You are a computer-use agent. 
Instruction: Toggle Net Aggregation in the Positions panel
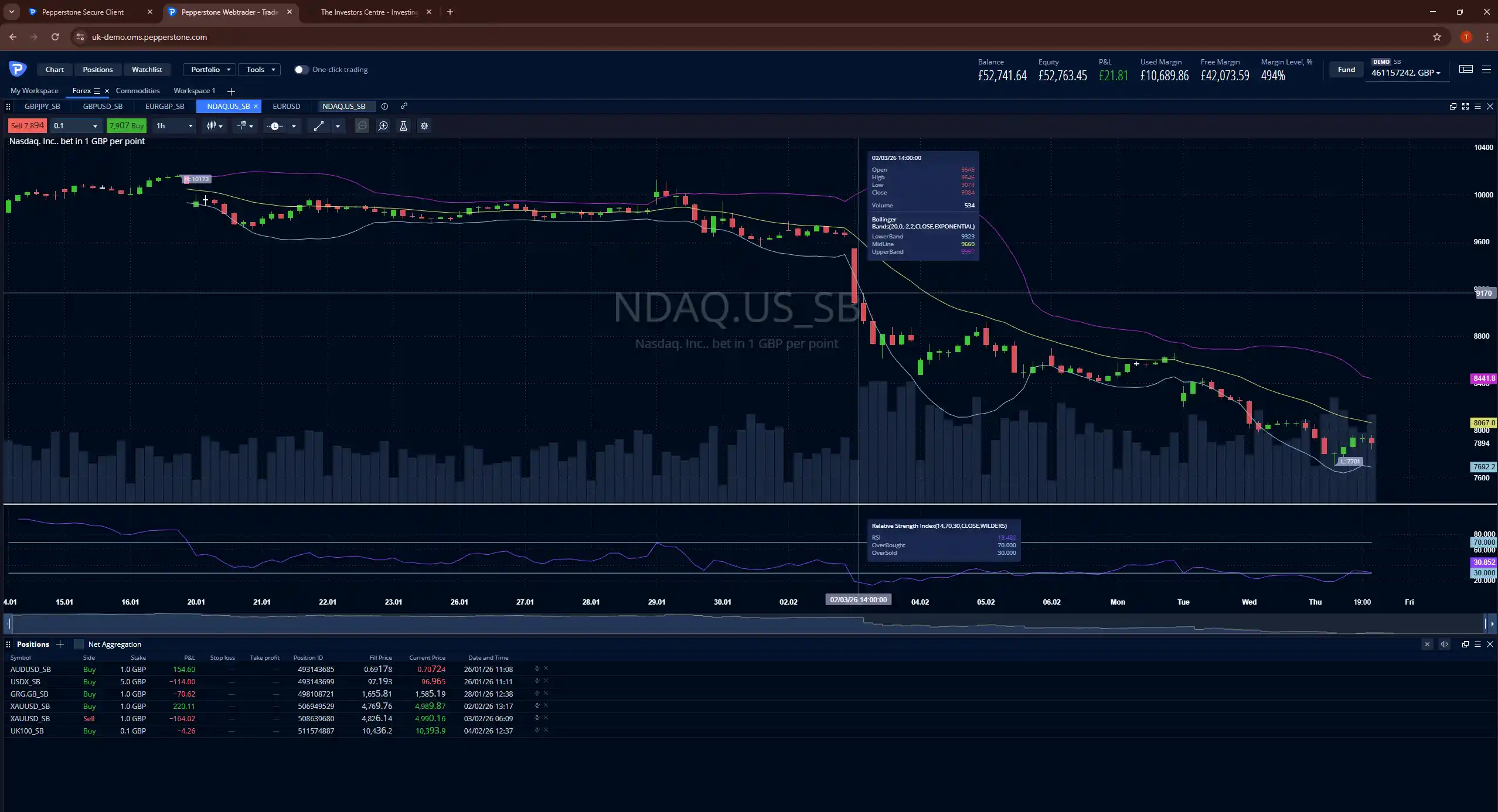[x=78, y=644]
